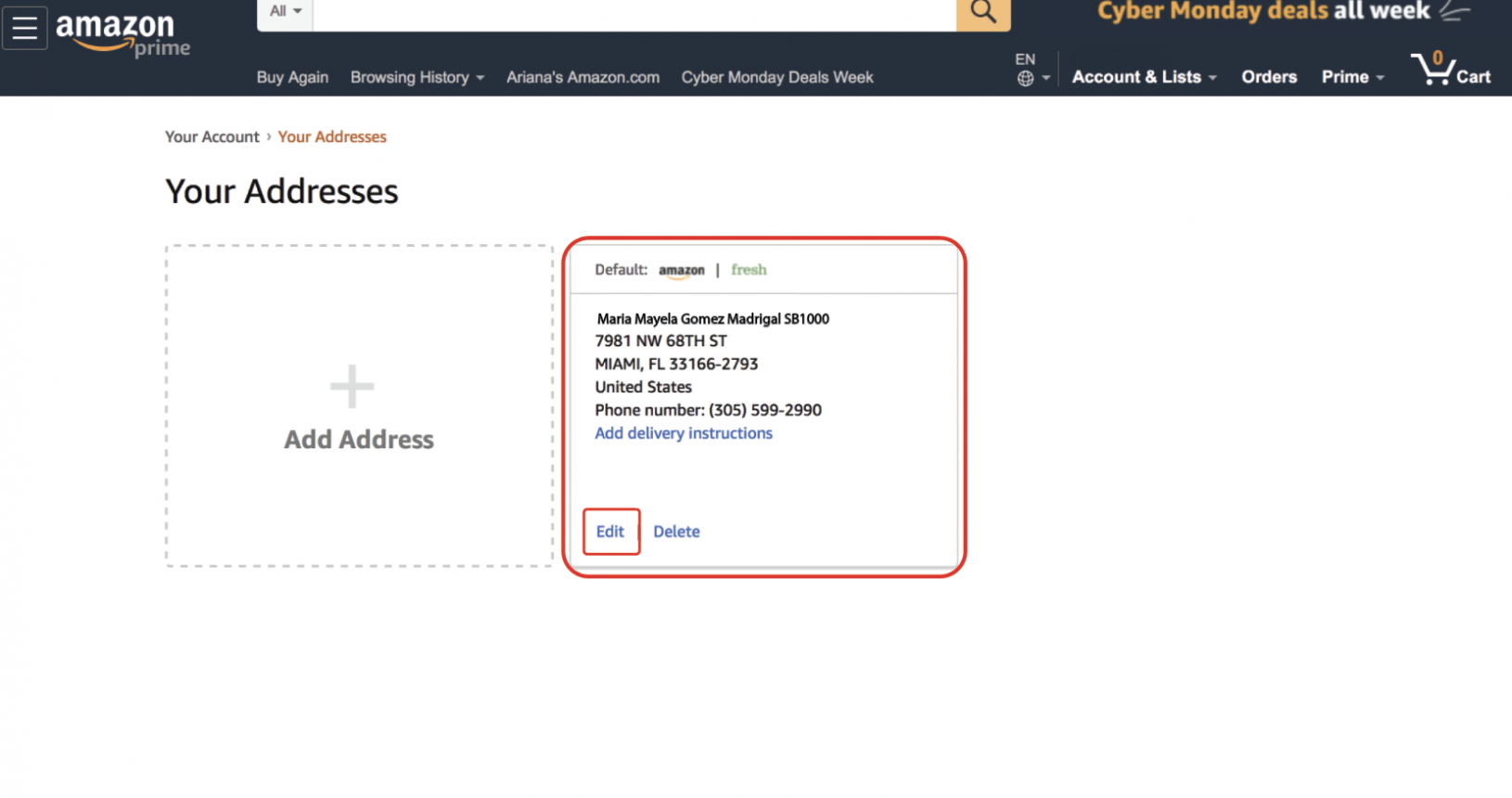Expand the Account & Lists menu

1144,77
